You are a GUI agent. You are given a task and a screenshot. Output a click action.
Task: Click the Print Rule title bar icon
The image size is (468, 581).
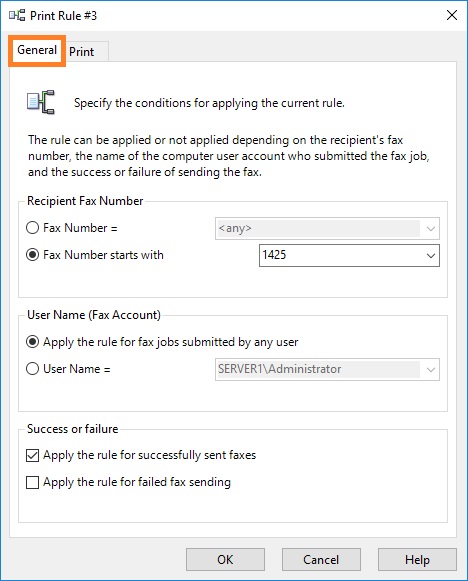17,16
